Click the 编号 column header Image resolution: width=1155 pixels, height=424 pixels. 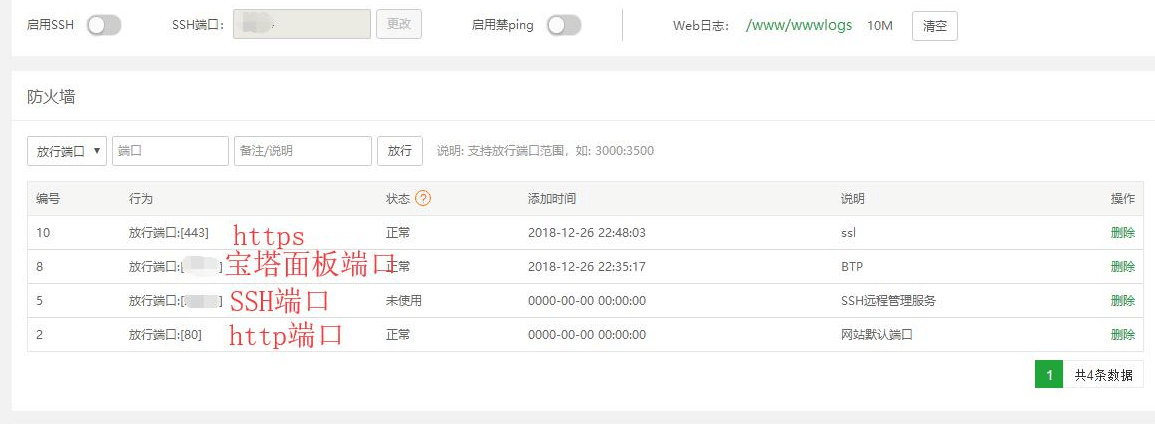point(49,199)
